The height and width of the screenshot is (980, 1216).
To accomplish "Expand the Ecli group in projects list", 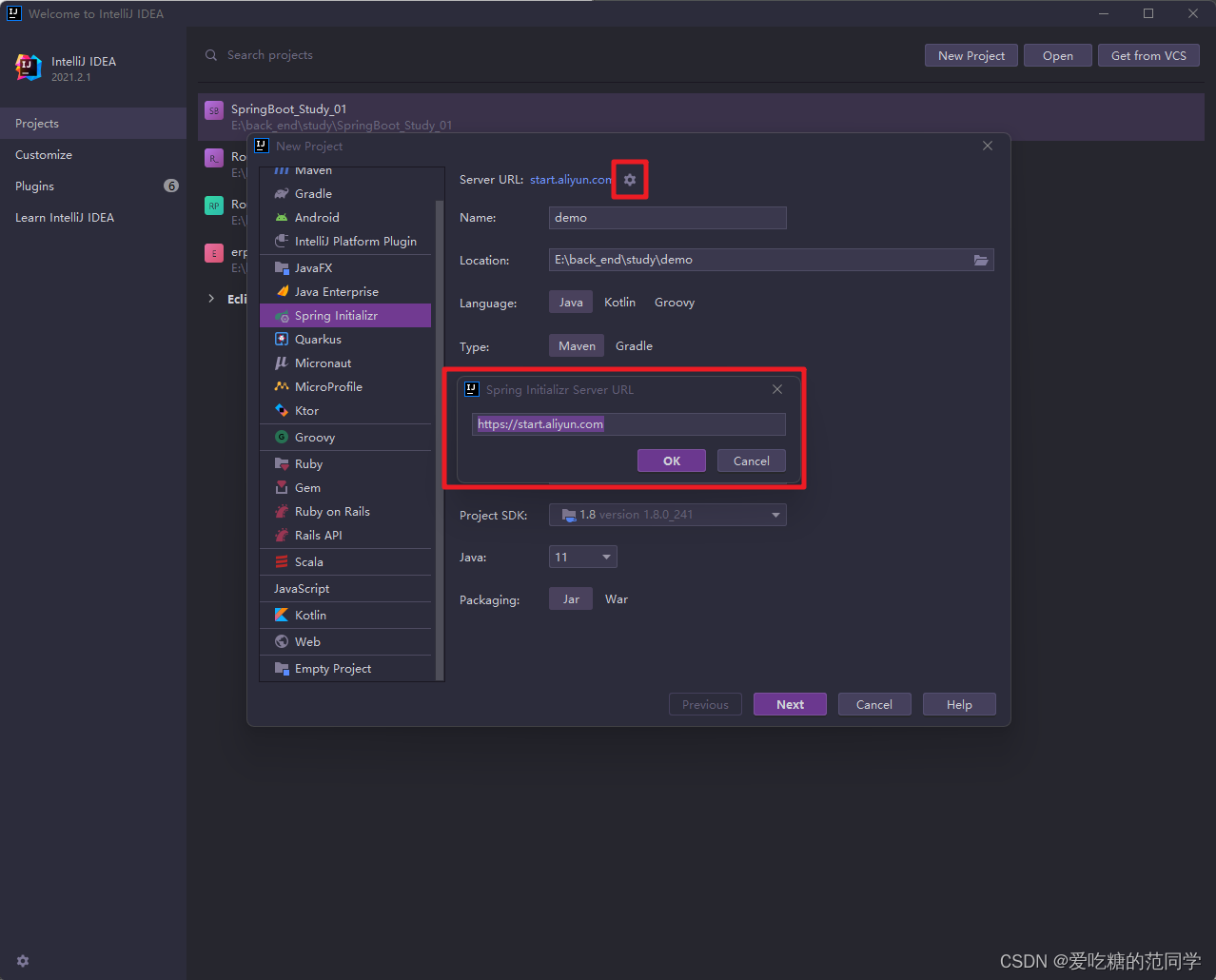I will click(211, 299).
